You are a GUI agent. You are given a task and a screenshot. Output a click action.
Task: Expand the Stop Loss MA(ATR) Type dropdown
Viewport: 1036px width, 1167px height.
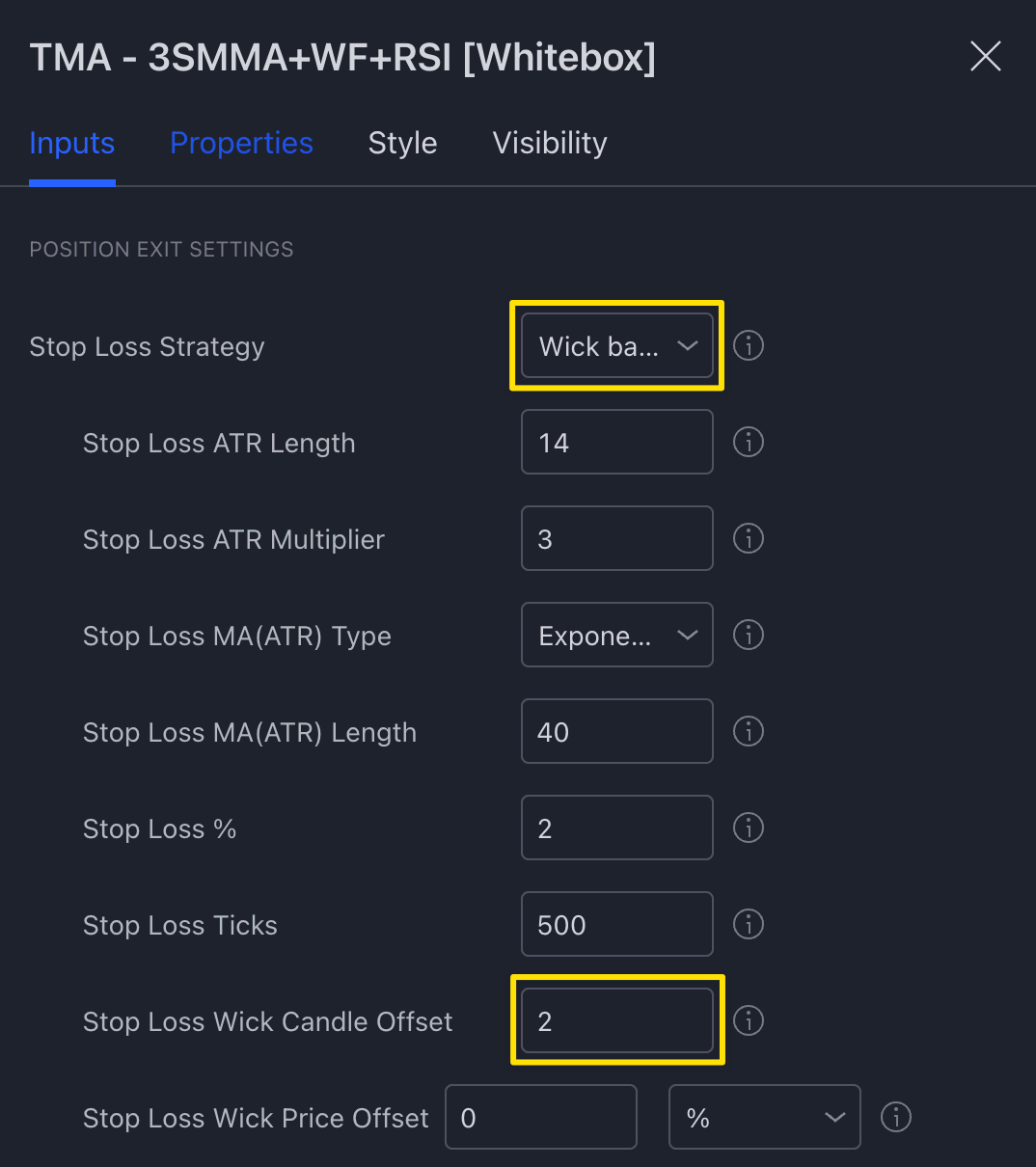coord(616,635)
